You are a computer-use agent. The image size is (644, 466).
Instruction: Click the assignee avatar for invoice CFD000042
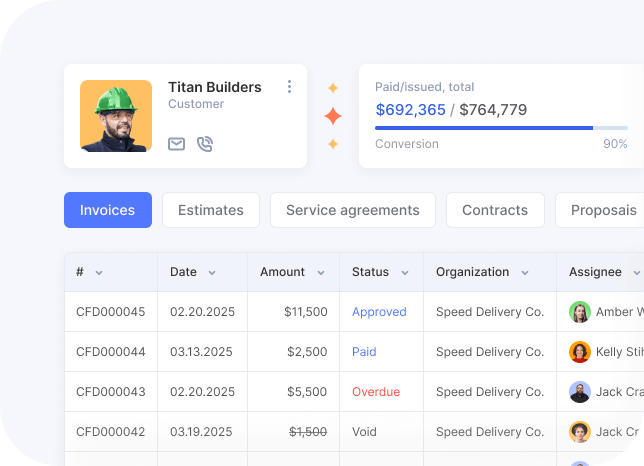[580, 432]
